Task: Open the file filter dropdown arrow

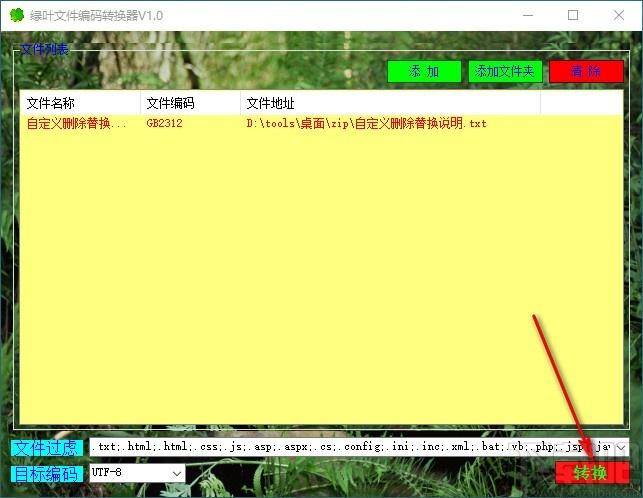Action: [622, 447]
